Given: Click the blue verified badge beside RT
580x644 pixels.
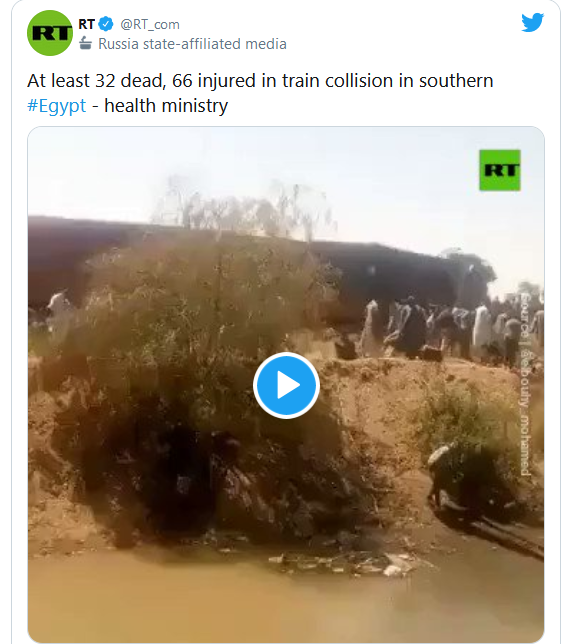Looking at the screenshot, I should coord(106,24).
